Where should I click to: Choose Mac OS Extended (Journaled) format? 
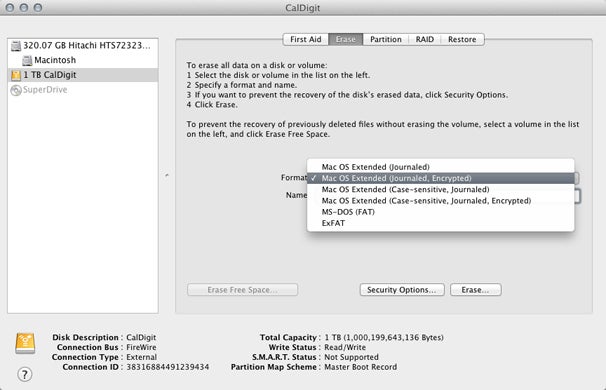441,167
